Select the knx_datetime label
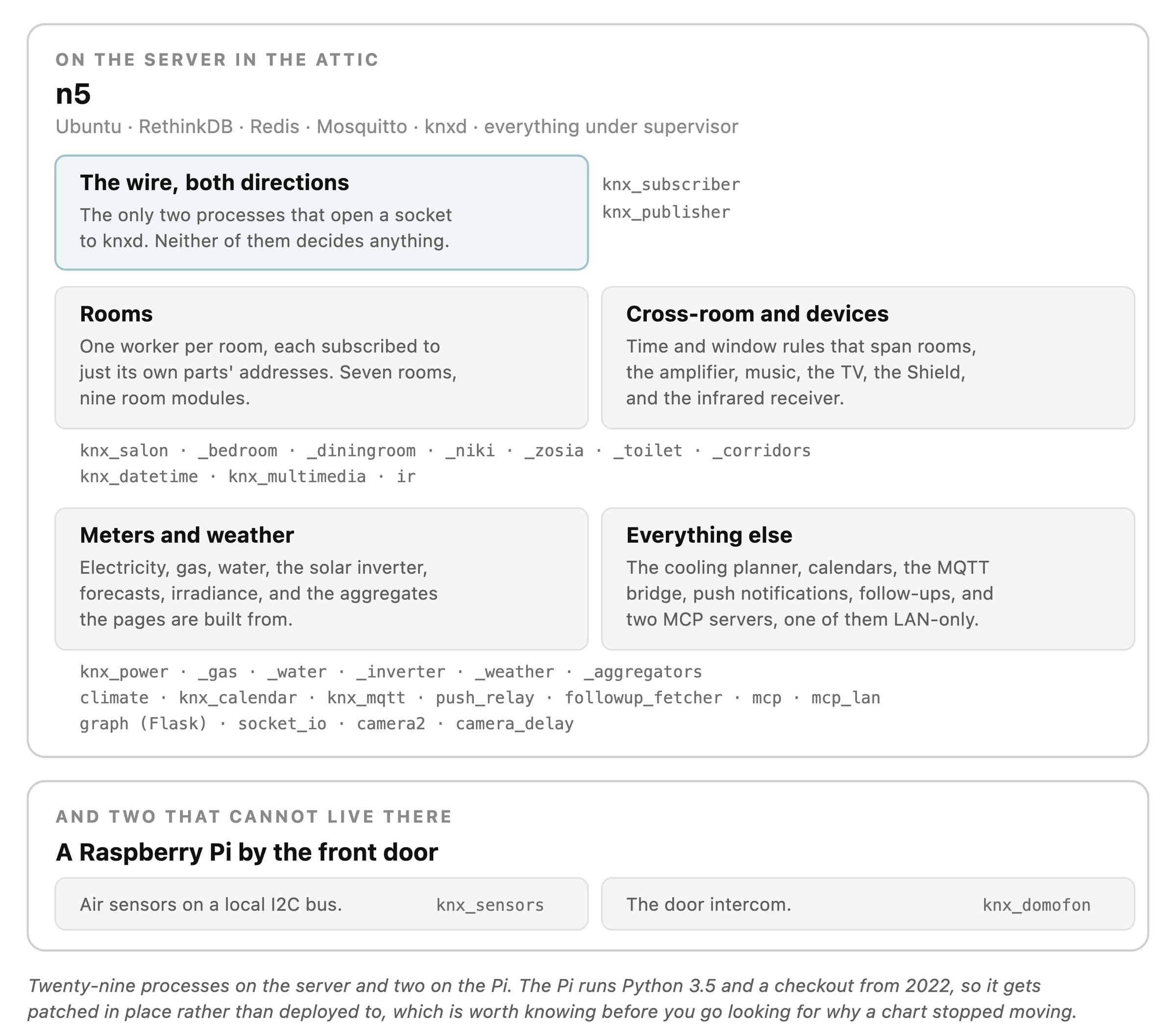The image size is (1176, 1030). point(139,477)
